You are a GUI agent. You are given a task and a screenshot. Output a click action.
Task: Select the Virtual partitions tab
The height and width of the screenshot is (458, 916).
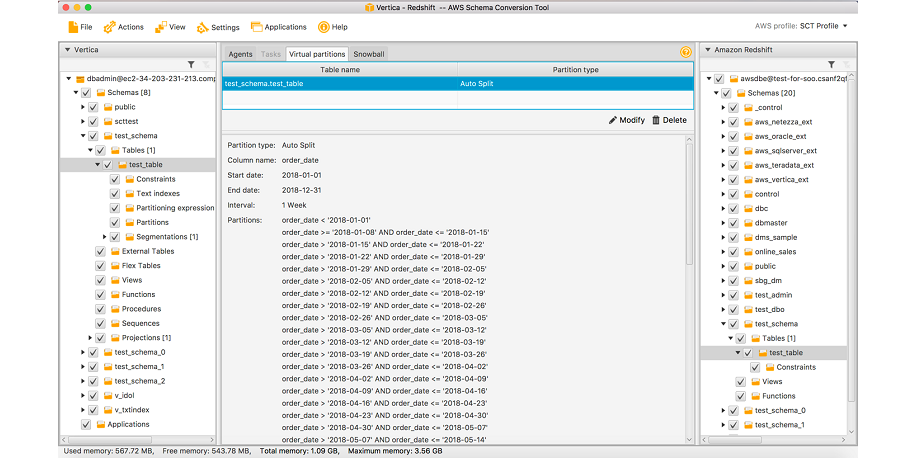pos(317,54)
